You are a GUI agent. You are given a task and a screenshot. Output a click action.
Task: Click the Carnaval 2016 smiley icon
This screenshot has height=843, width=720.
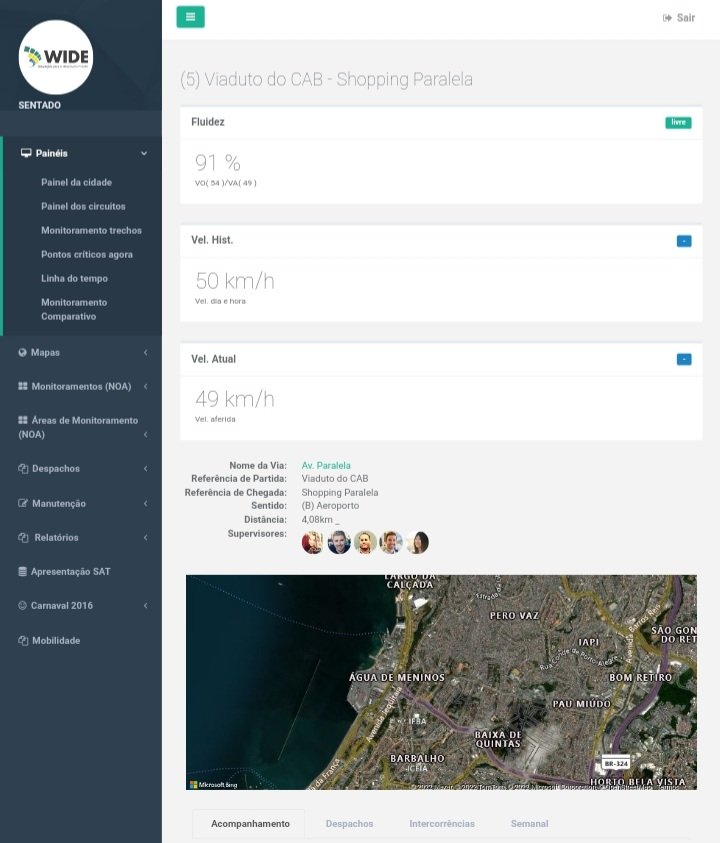coord(23,605)
